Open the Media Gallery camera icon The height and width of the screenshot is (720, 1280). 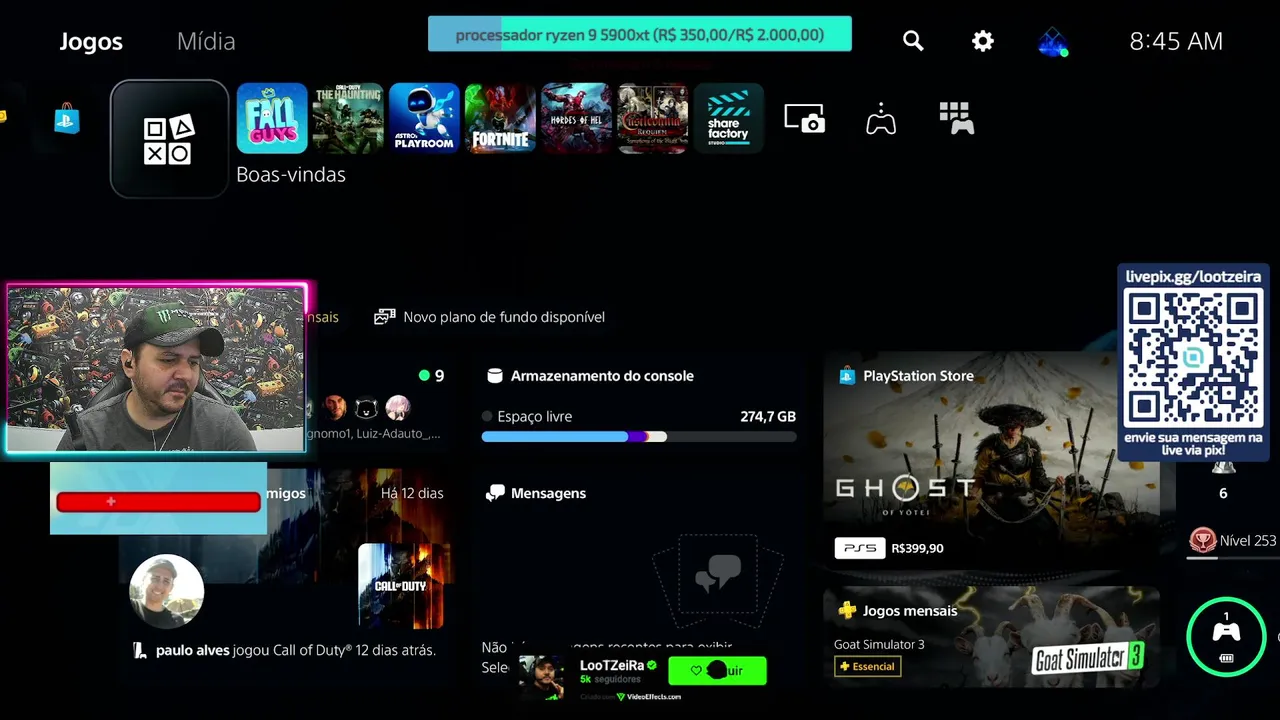click(805, 119)
